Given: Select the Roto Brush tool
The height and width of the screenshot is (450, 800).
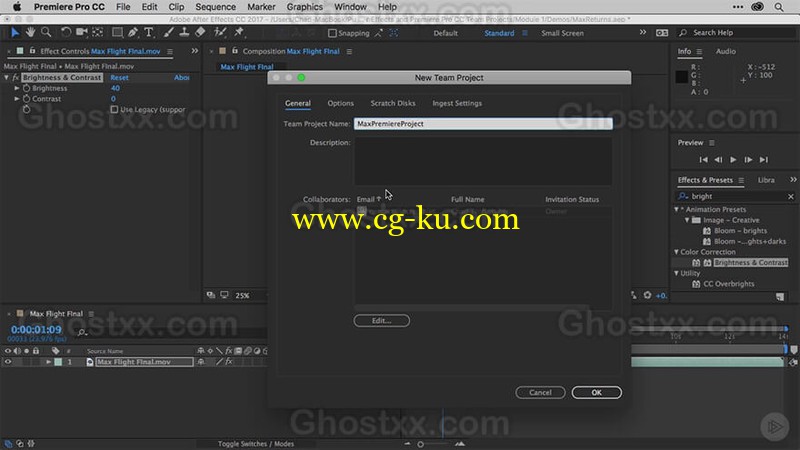Looking at the screenshot, I should pos(220,33).
